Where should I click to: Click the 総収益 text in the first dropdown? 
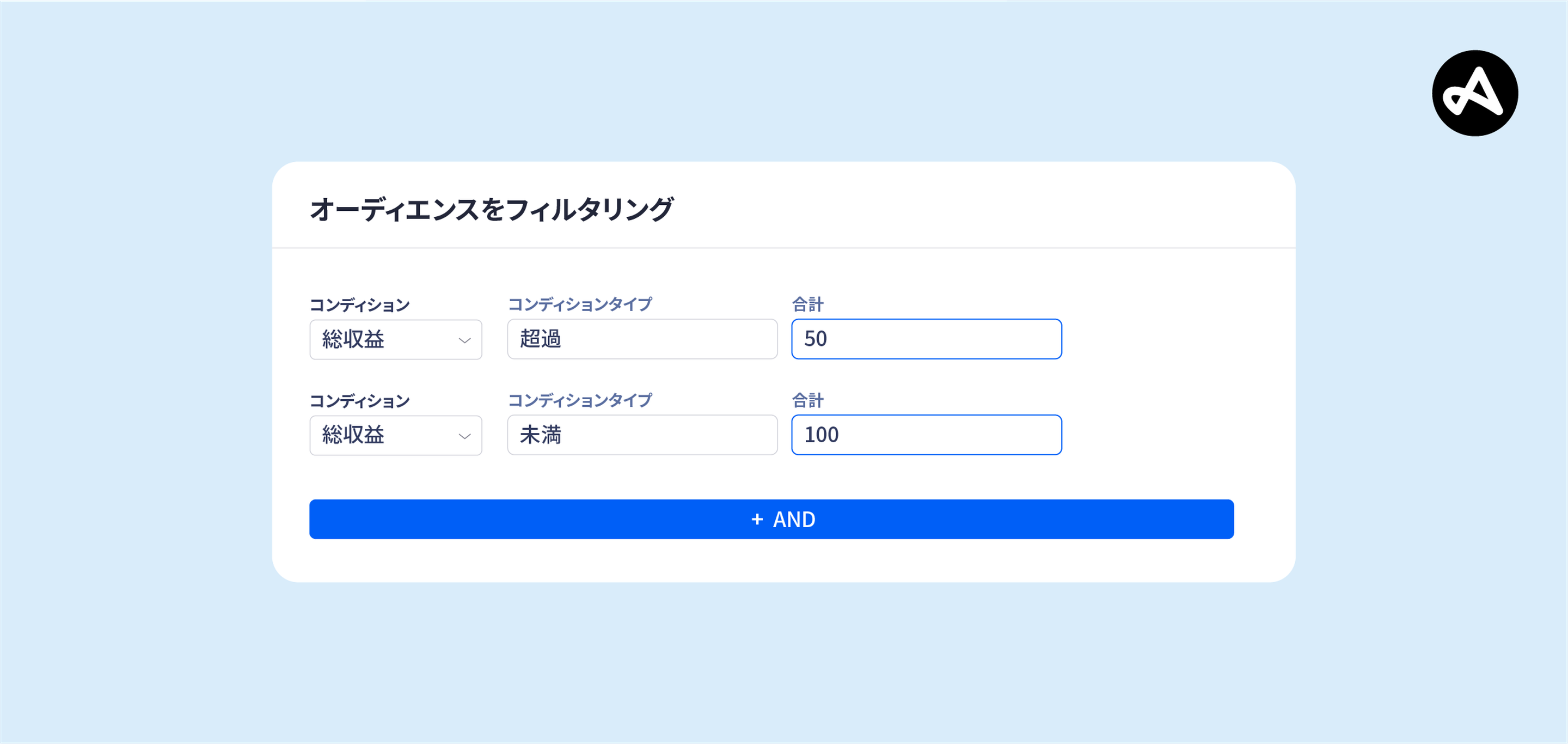353,340
